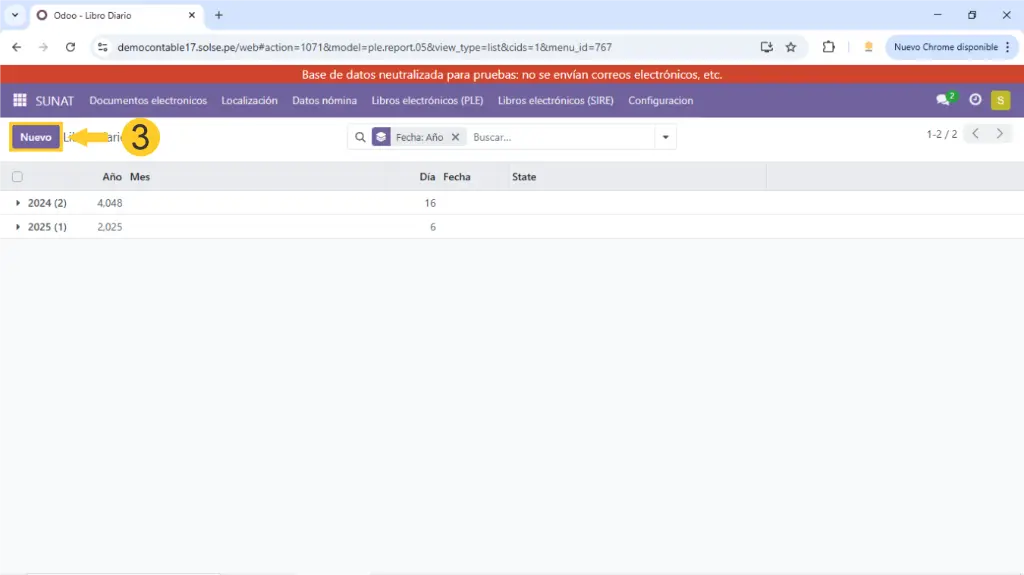Open the user avatar menu

tap(1000, 100)
